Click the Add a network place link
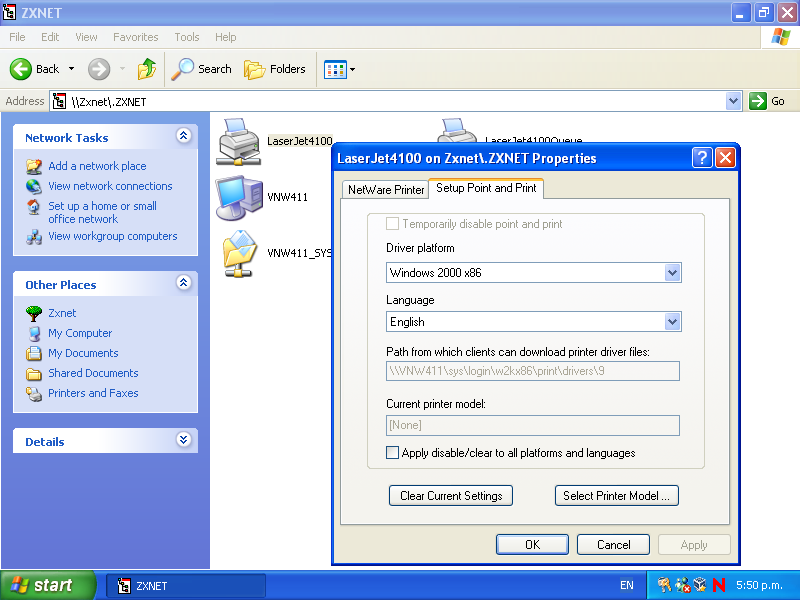 pyautogui.click(x=97, y=166)
